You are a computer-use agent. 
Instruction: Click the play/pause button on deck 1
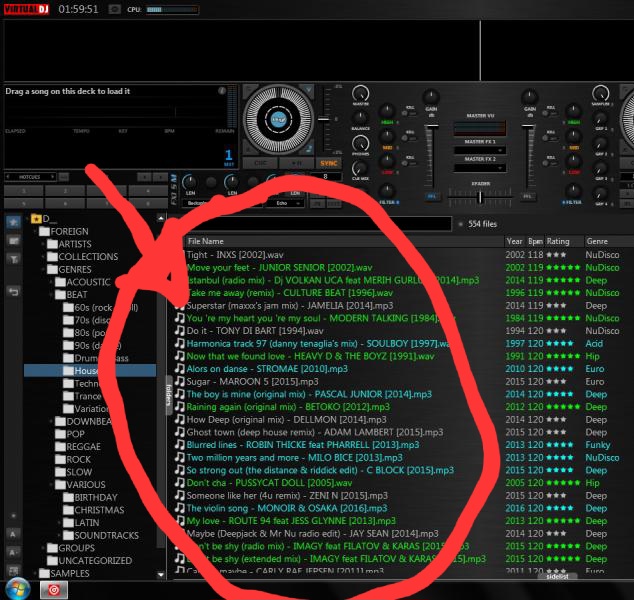pyautogui.click(x=296, y=163)
